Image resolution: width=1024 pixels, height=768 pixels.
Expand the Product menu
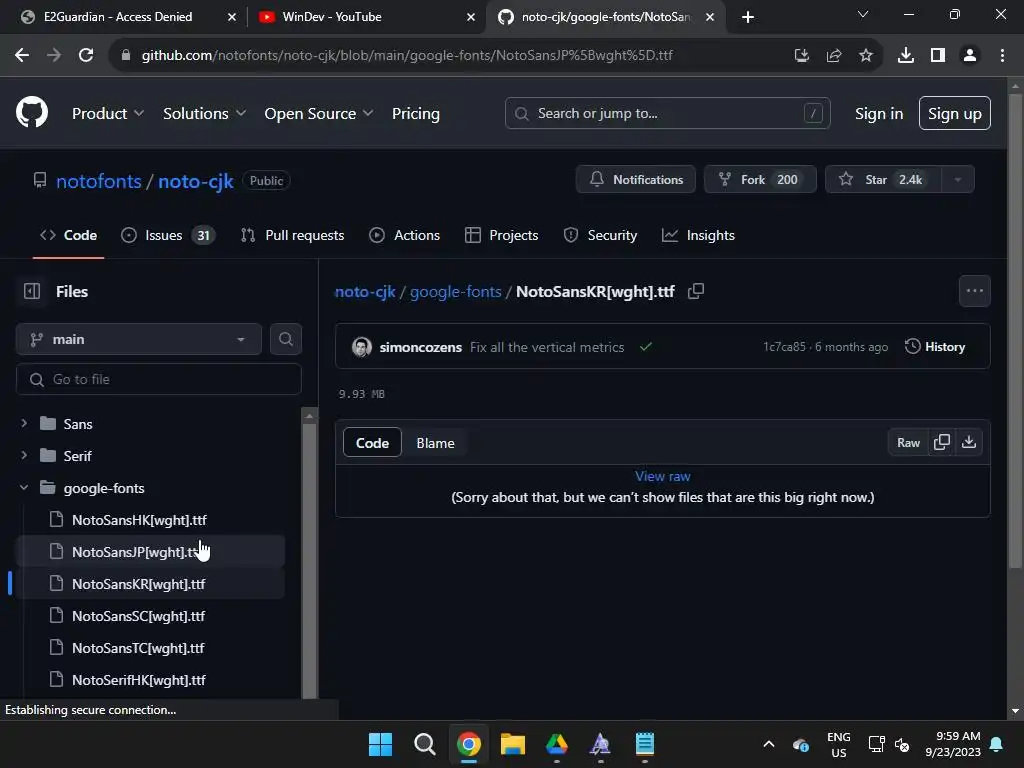tap(108, 114)
